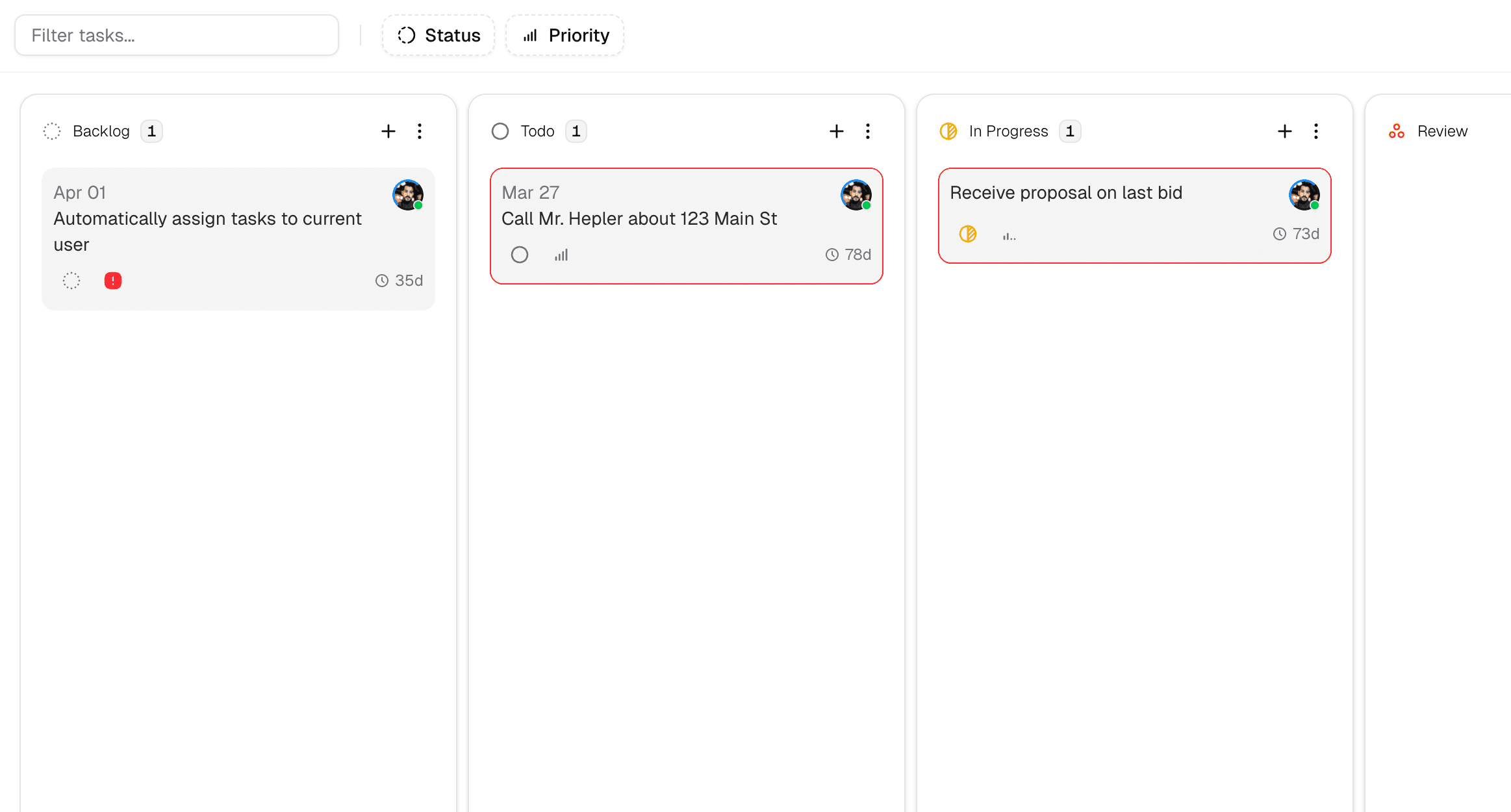Open the Todo column options menu

868,131
